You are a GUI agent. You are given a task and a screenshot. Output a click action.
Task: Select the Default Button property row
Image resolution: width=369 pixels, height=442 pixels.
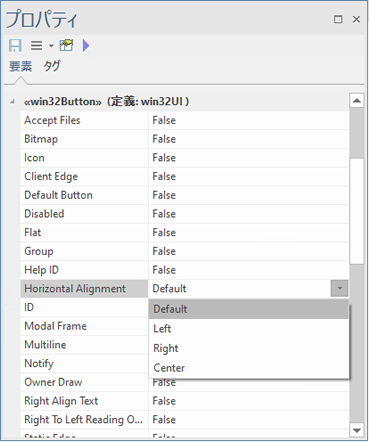point(185,195)
